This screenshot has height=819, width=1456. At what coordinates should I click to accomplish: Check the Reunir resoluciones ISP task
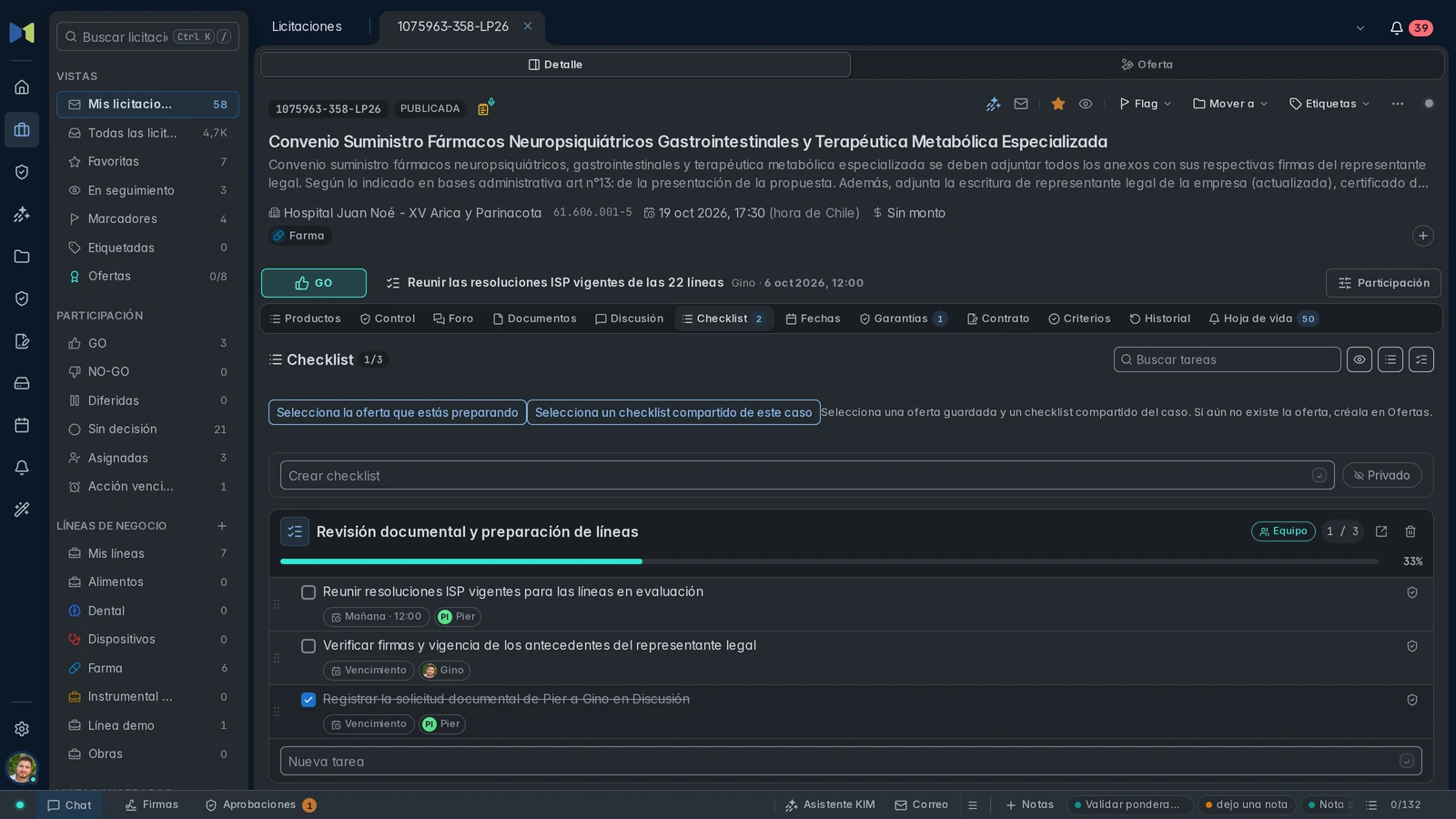308,592
